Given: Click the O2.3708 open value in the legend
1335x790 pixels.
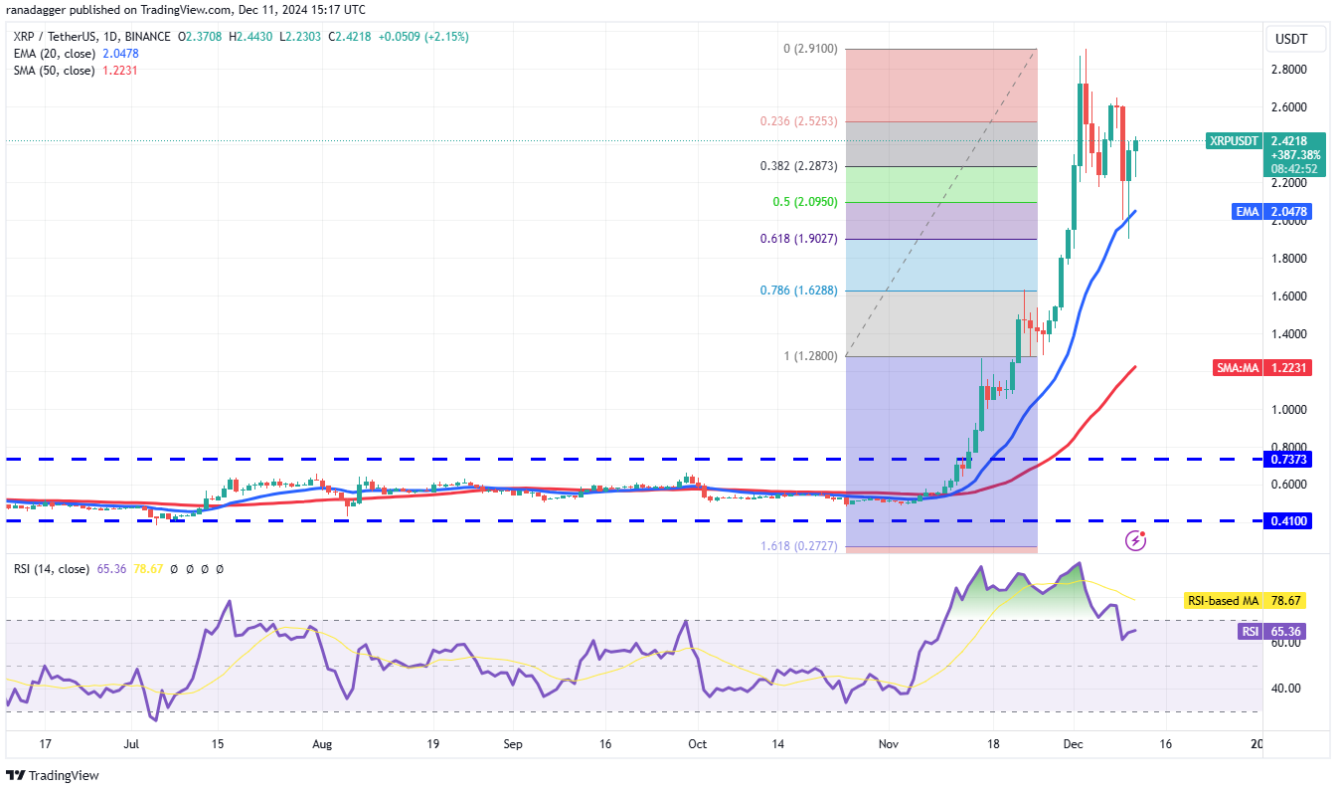Looking at the screenshot, I should (x=201, y=37).
